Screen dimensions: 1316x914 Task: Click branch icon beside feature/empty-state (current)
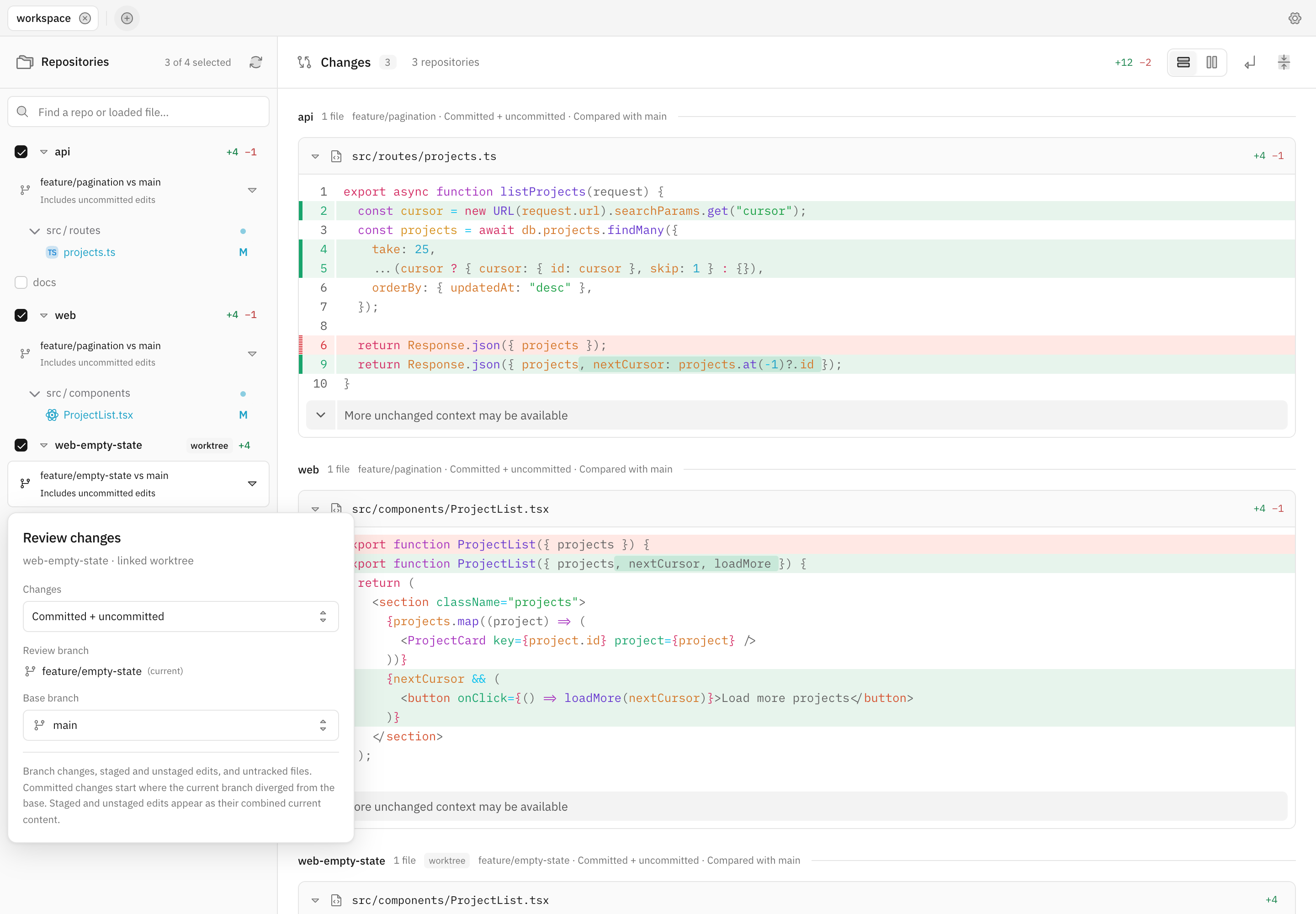(x=30, y=671)
